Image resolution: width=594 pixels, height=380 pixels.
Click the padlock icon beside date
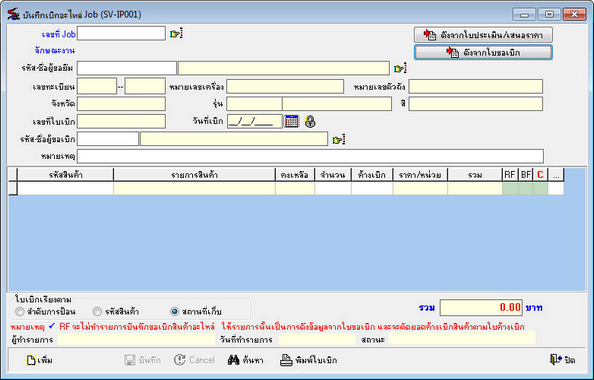tap(310, 122)
